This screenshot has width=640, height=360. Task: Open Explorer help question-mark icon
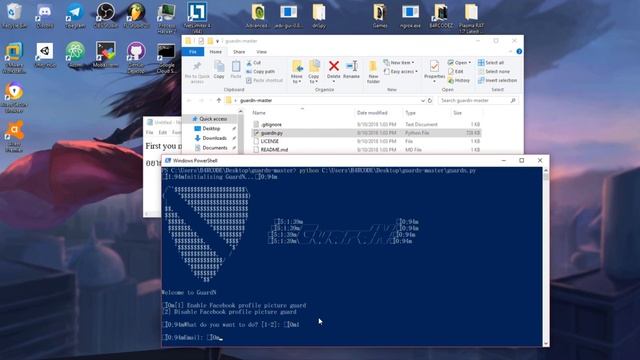pos(519,51)
